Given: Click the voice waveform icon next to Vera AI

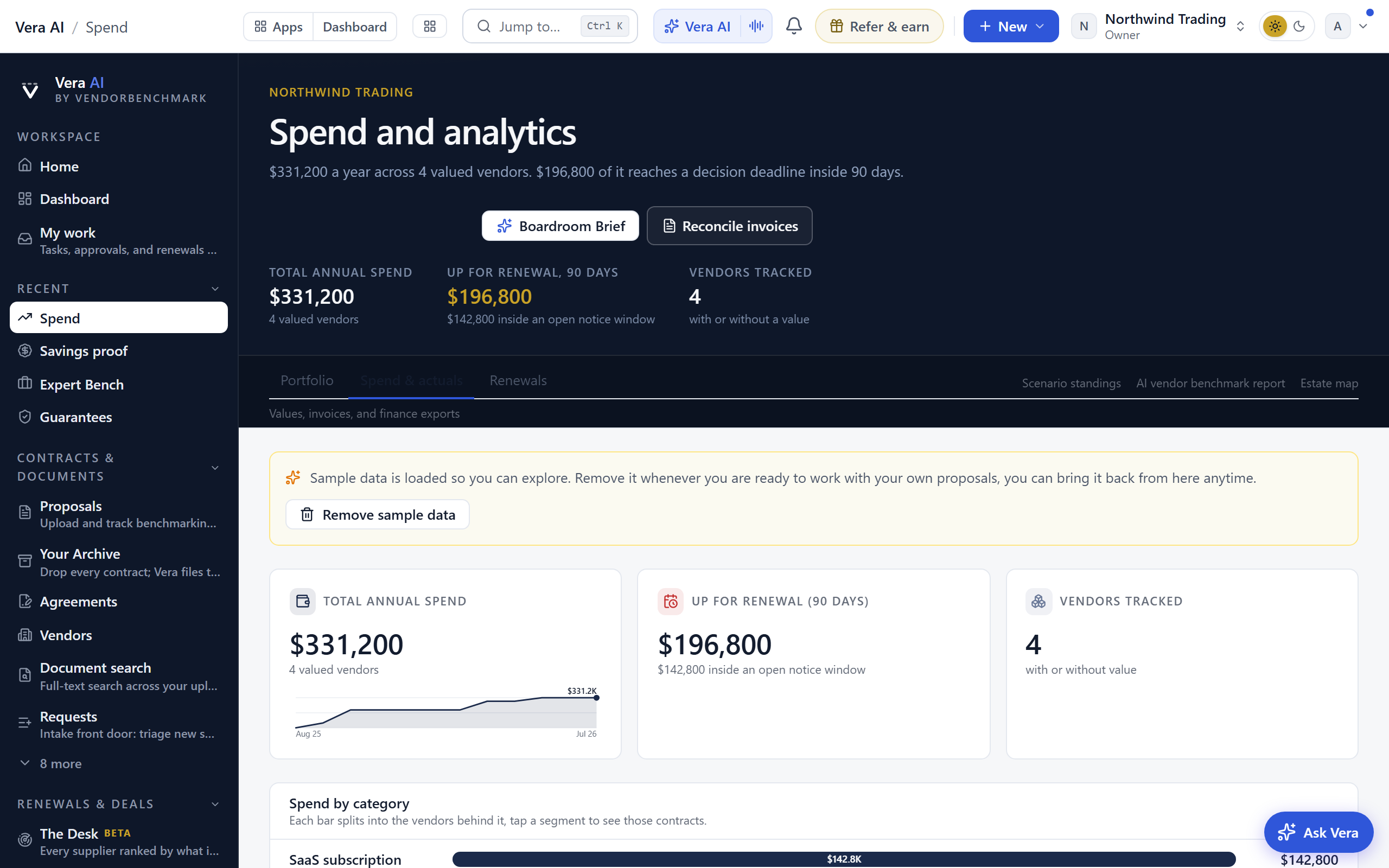Looking at the screenshot, I should click(x=756, y=26).
